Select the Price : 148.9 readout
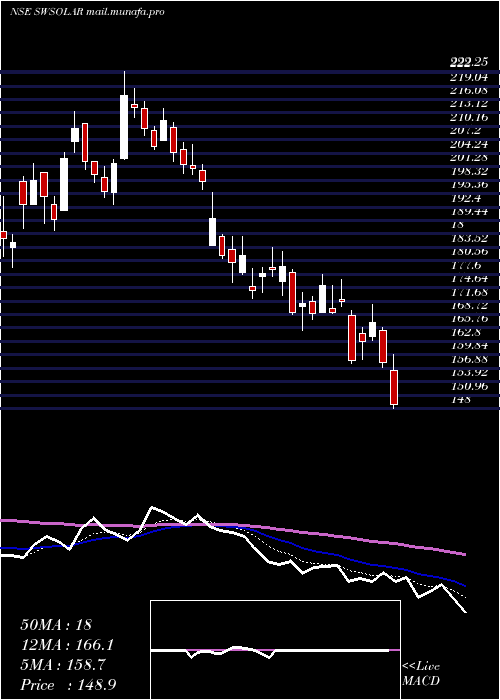Screen dimensions: 500x700 70,684
